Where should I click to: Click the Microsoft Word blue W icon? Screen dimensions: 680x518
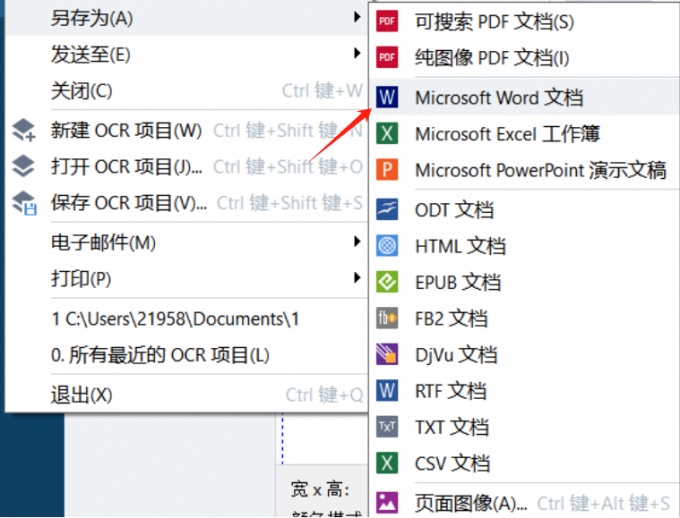[x=387, y=97]
